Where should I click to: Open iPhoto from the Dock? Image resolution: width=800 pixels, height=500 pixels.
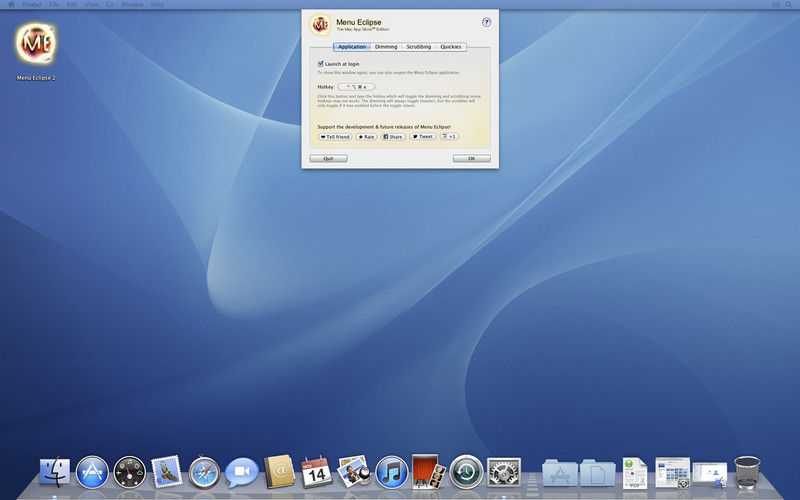pos(354,471)
